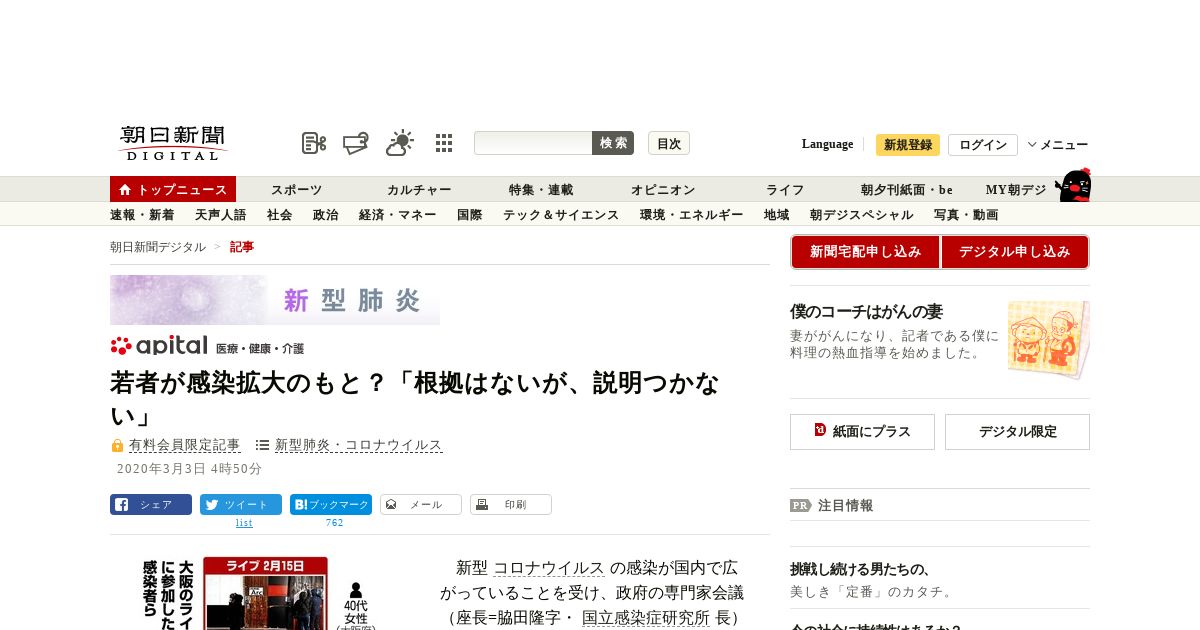Select 社会 submenu item
This screenshot has width=1200, height=630.
[x=279, y=215]
